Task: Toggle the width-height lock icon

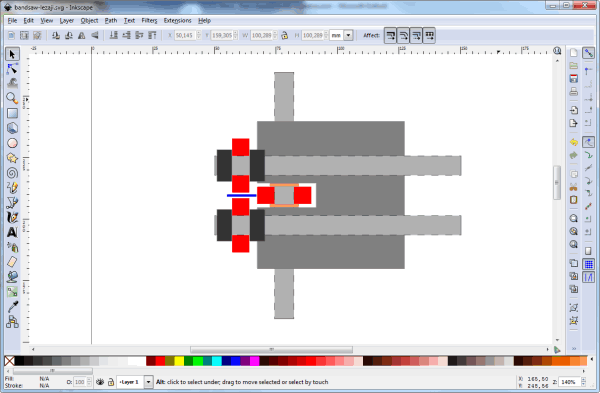Action: point(284,36)
